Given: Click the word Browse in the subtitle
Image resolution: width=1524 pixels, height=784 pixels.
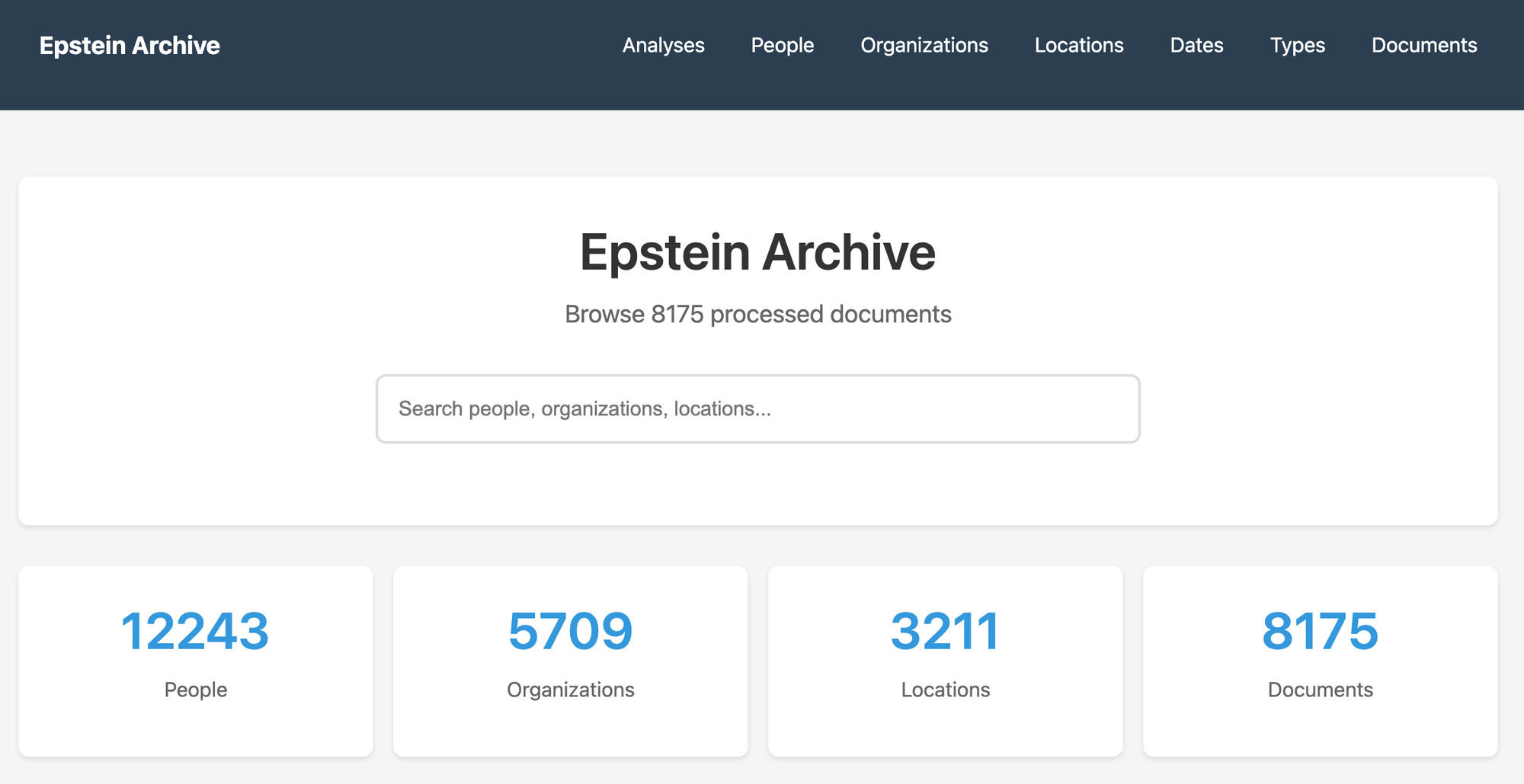Looking at the screenshot, I should (604, 314).
